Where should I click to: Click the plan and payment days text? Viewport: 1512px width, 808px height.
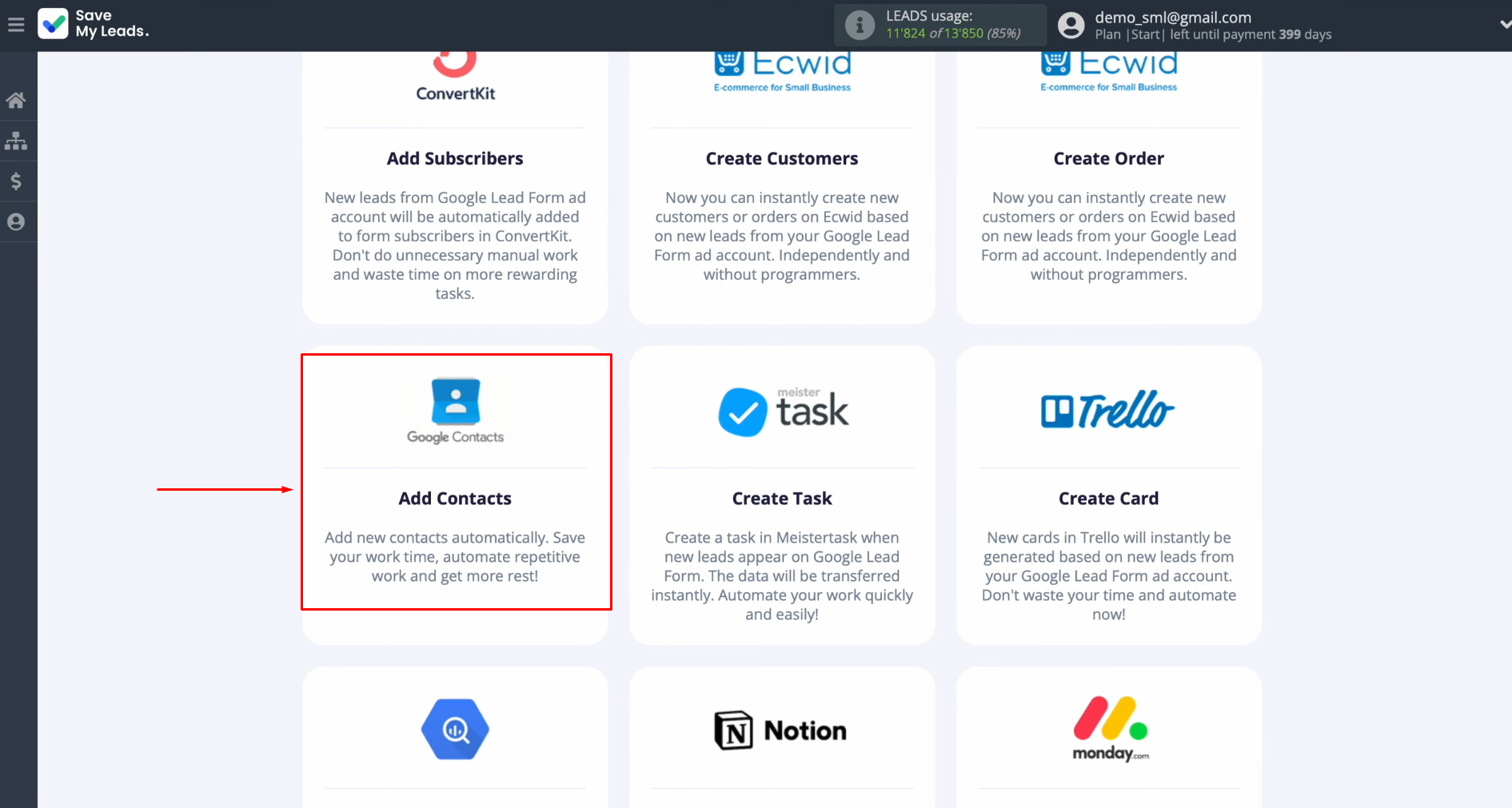tap(1213, 34)
